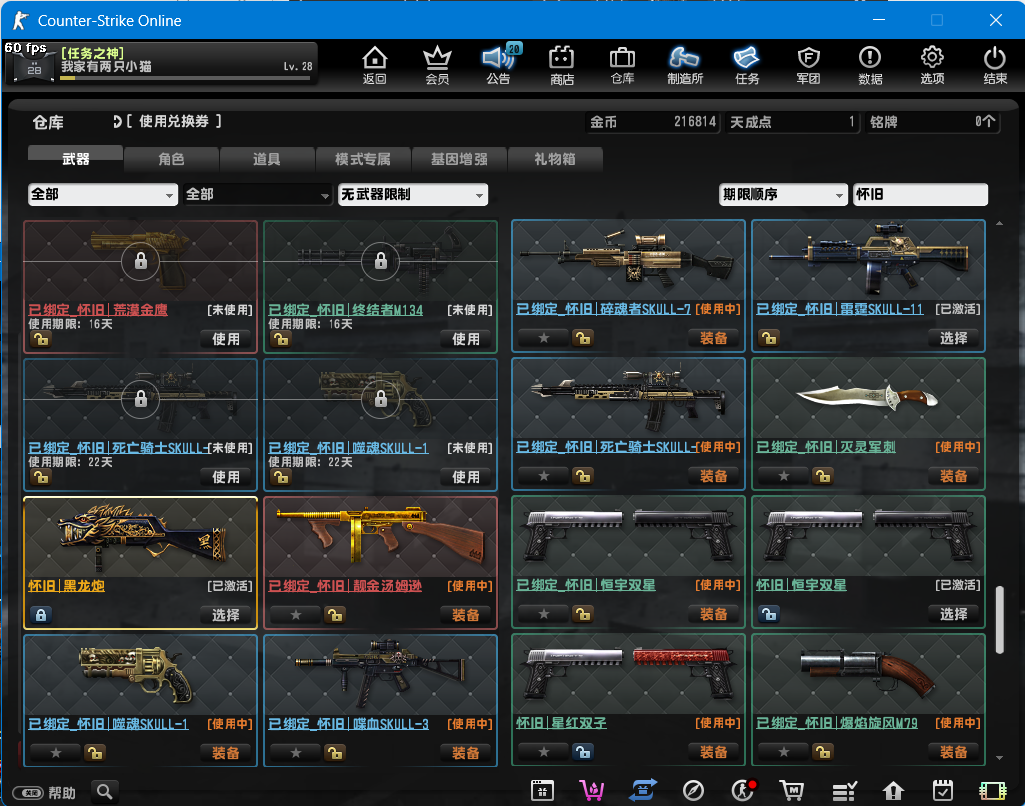The image size is (1025, 806).
Task: Open the 会员 crown membership icon
Action: (437, 65)
